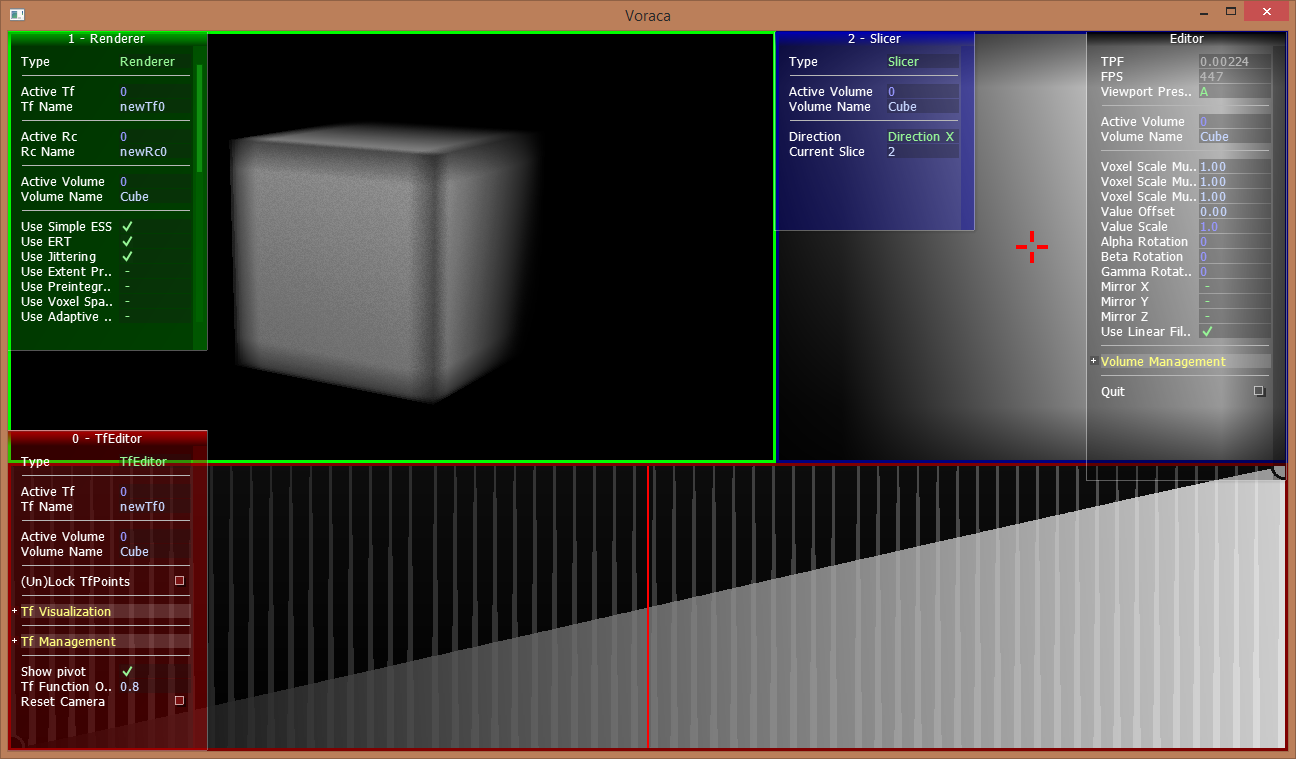Click the 1 - Renderer panel title bar
This screenshot has width=1296, height=759.
click(106, 39)
